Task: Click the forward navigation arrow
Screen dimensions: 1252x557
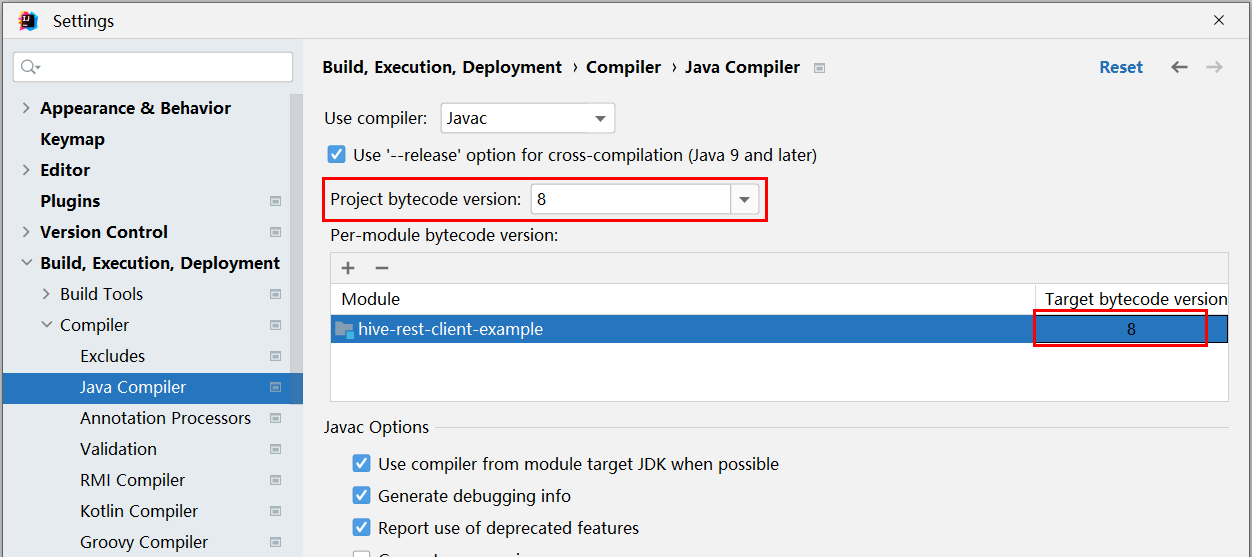Action: (x=1214, y=67)
